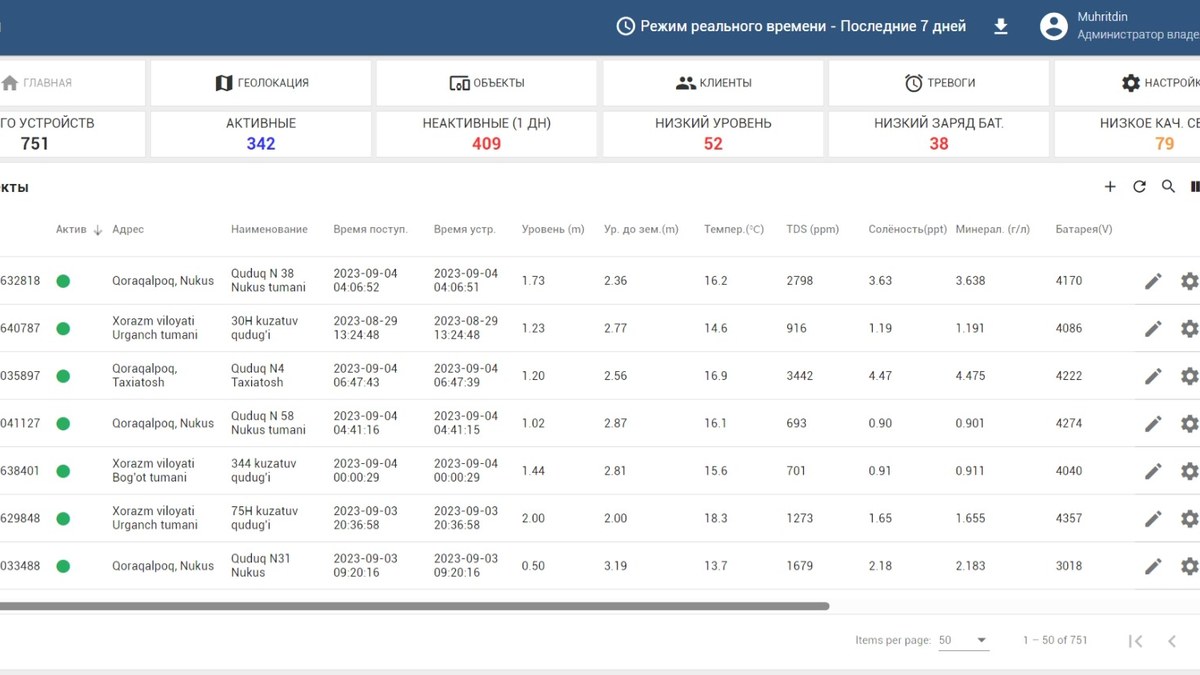The width and height of the screenshot is (1200, 675).
Task: Filter by Неактивные (1 дн) 409 card
Action: [x=487, y=134]
